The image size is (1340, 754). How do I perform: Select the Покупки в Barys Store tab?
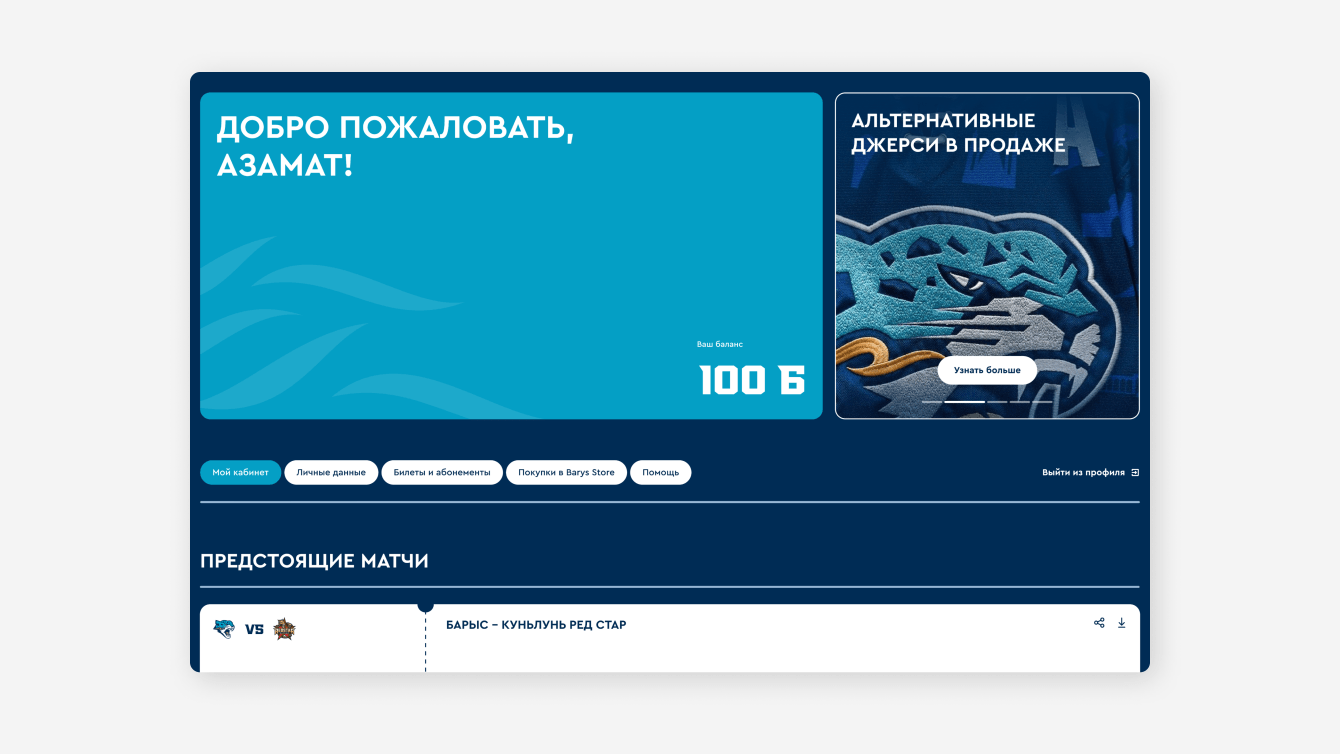(x=566, y=472)
